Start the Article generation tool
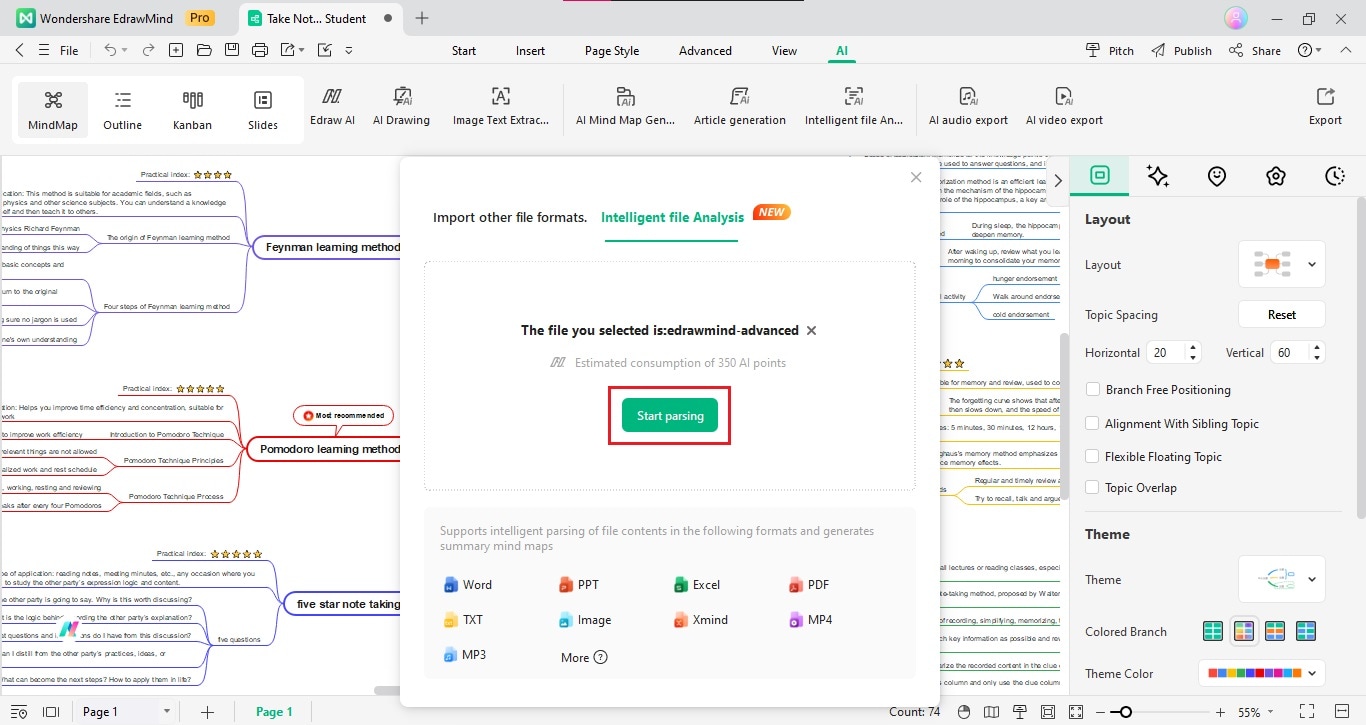 [740, 106]
